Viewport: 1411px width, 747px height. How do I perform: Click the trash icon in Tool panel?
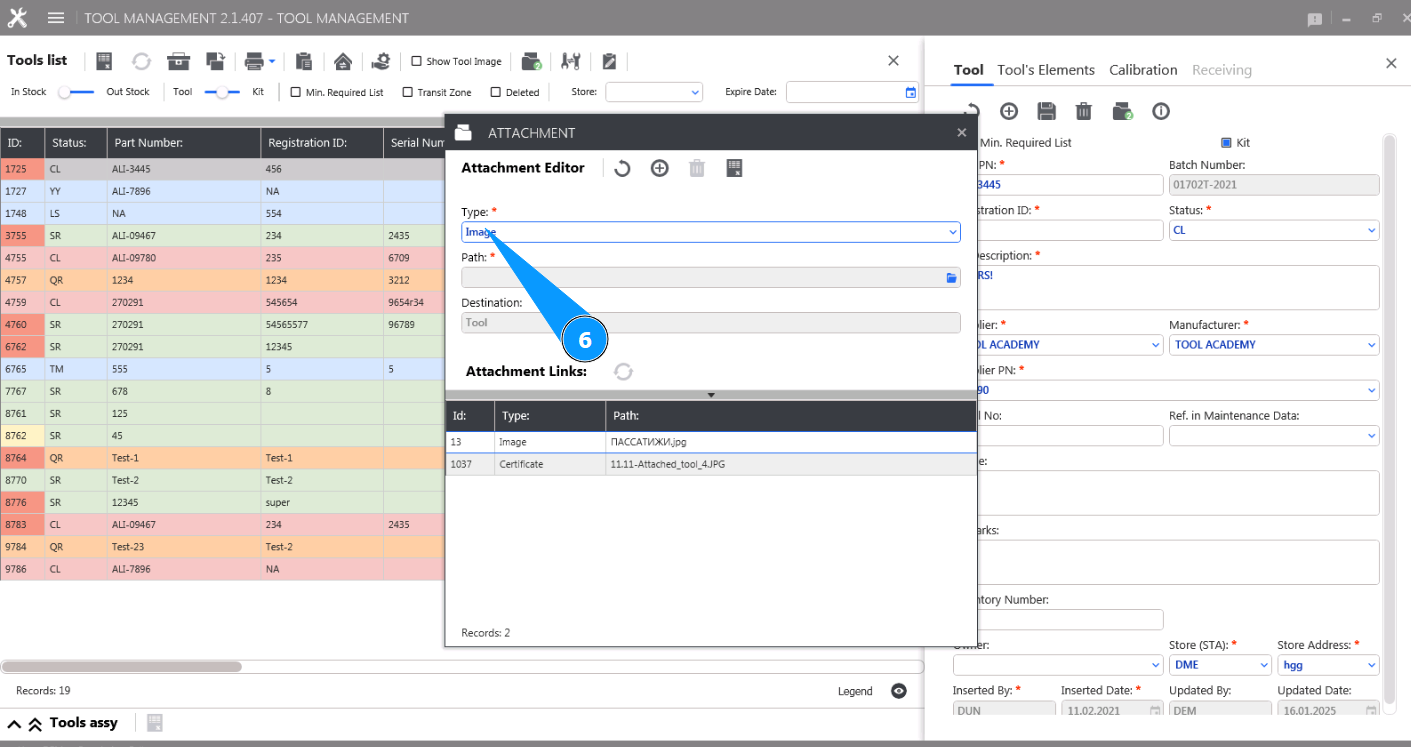(x=1083, y=111)
